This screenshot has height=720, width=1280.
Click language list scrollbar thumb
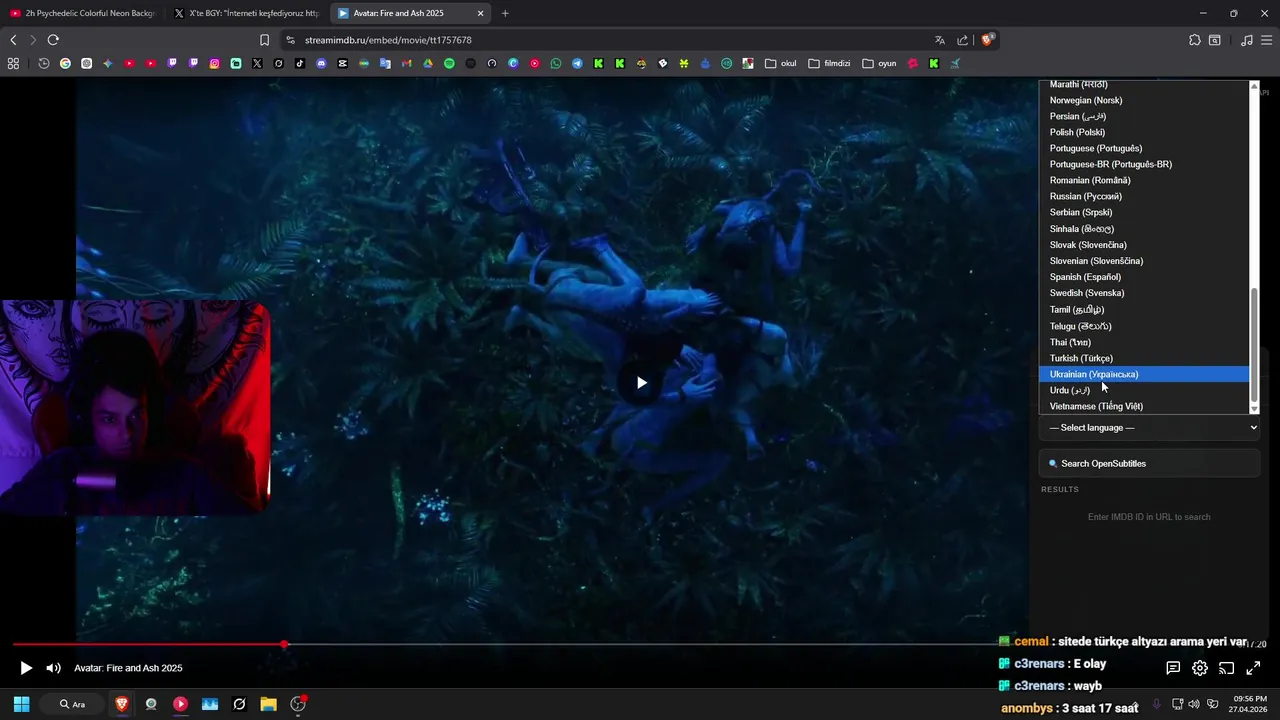click(1254, 347)
